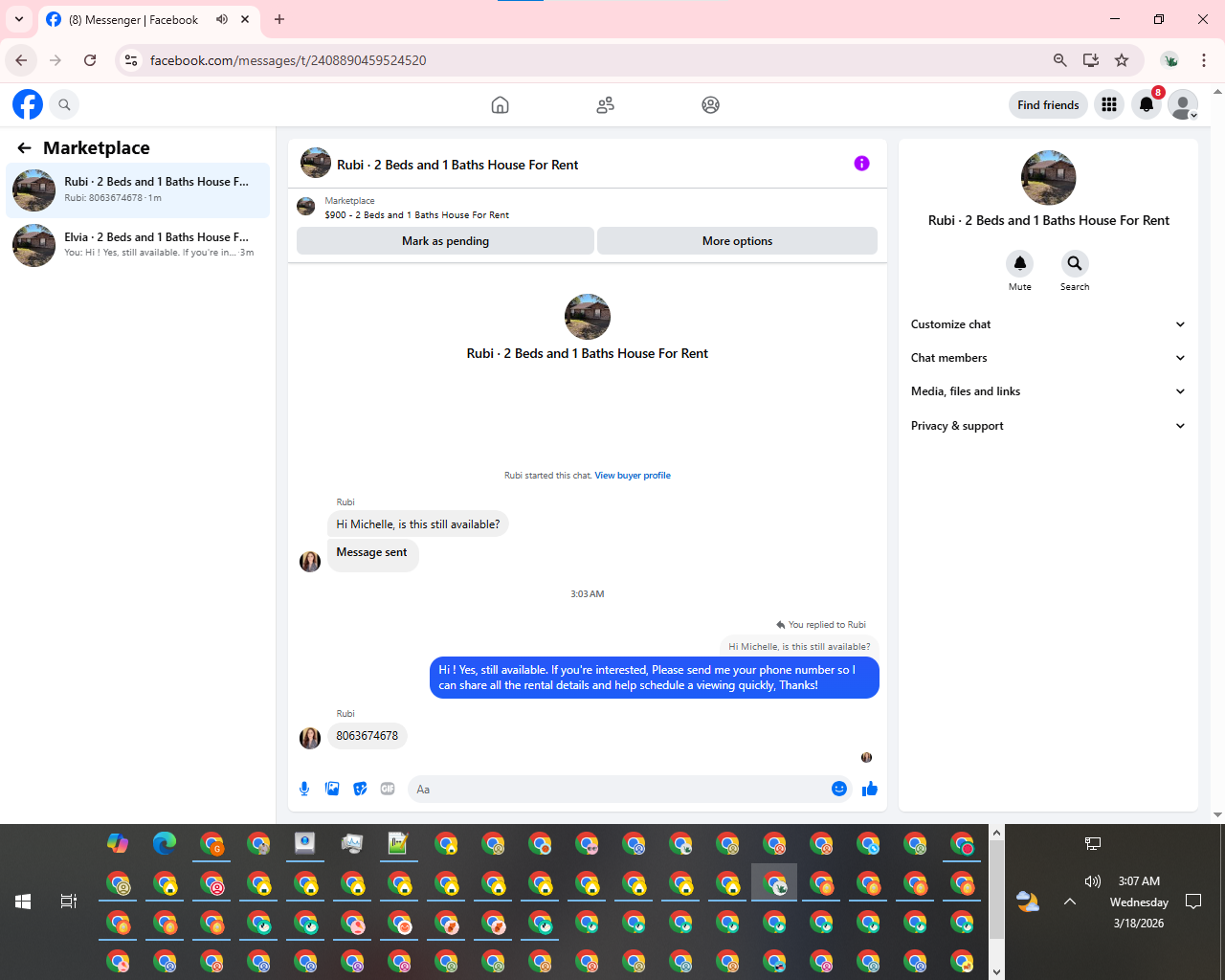Open the View buyer profile link

633,476
